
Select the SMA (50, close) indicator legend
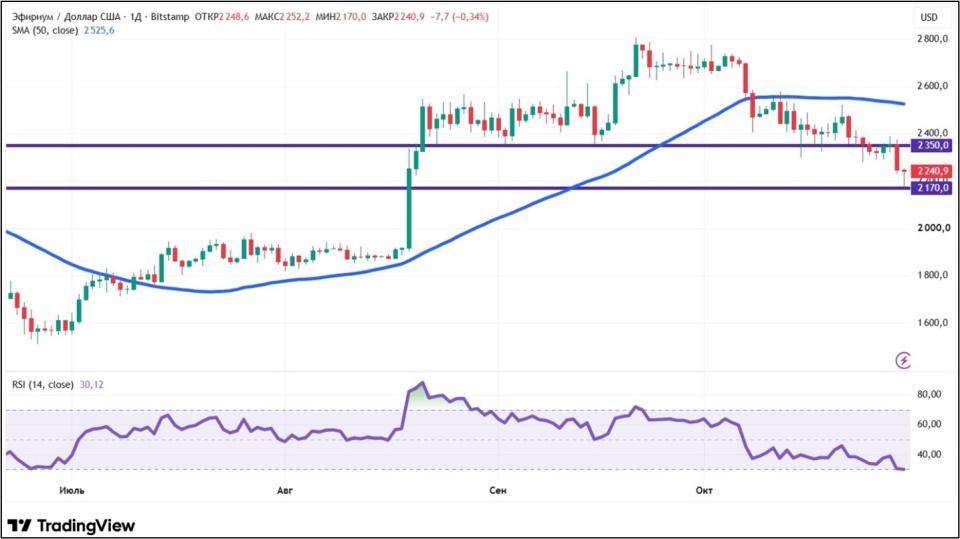point(45,30)
